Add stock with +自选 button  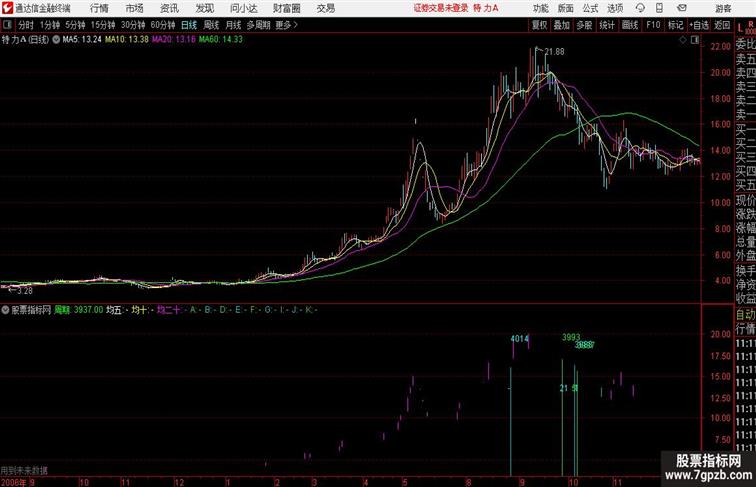coord(699,25)
